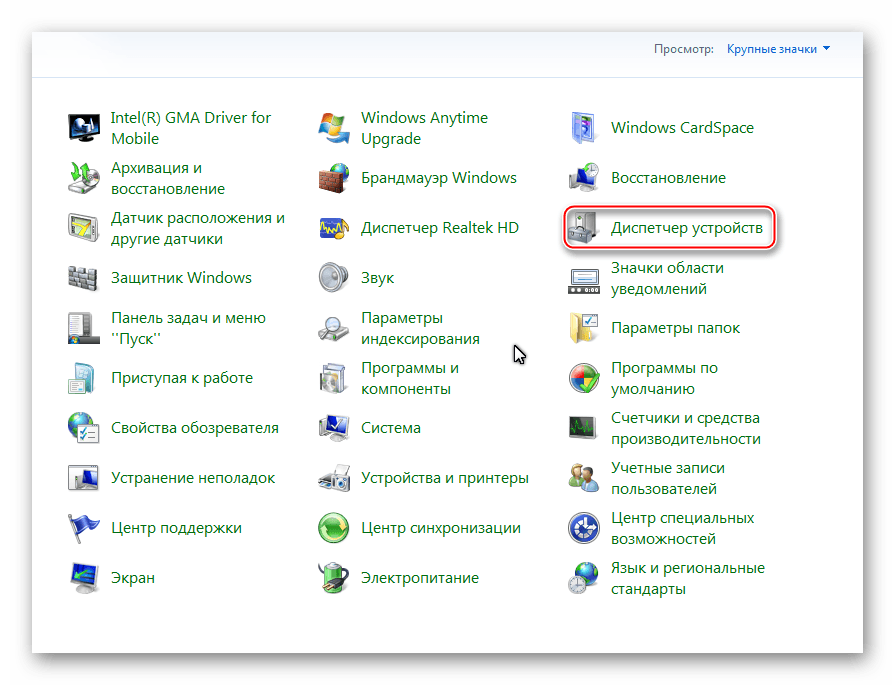Screen dimensions: 895x685
Task: Go to Язык и региональные стандарты
Action: (x=687, y=578)
